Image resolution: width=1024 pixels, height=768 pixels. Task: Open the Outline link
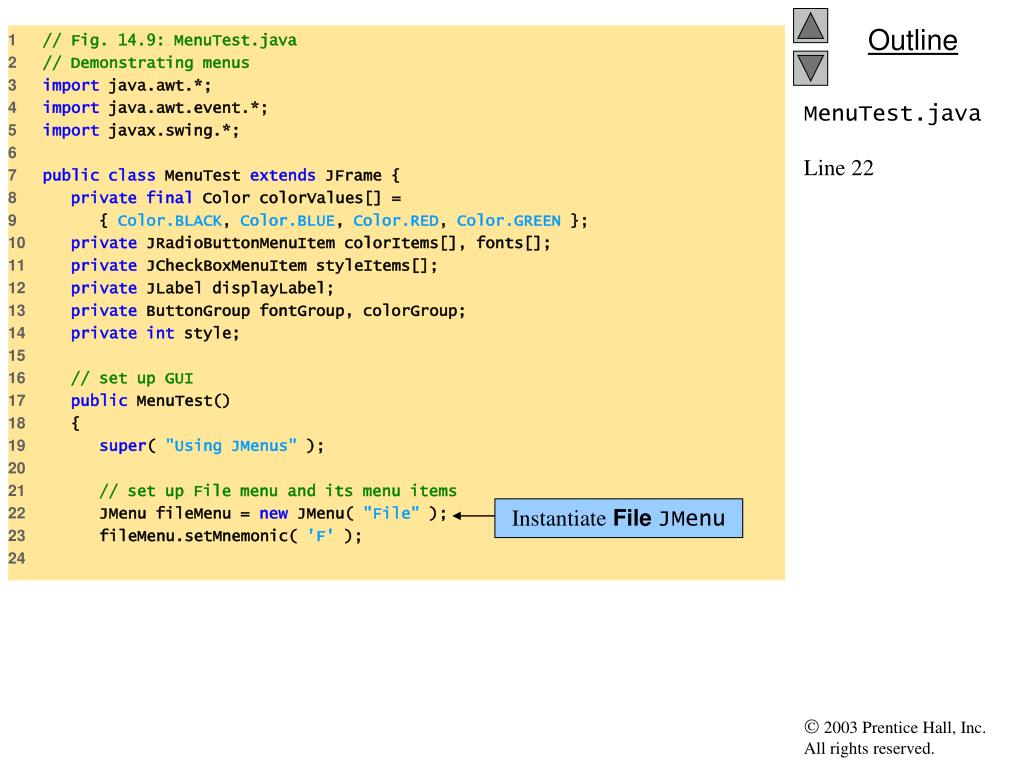(912, 40)
